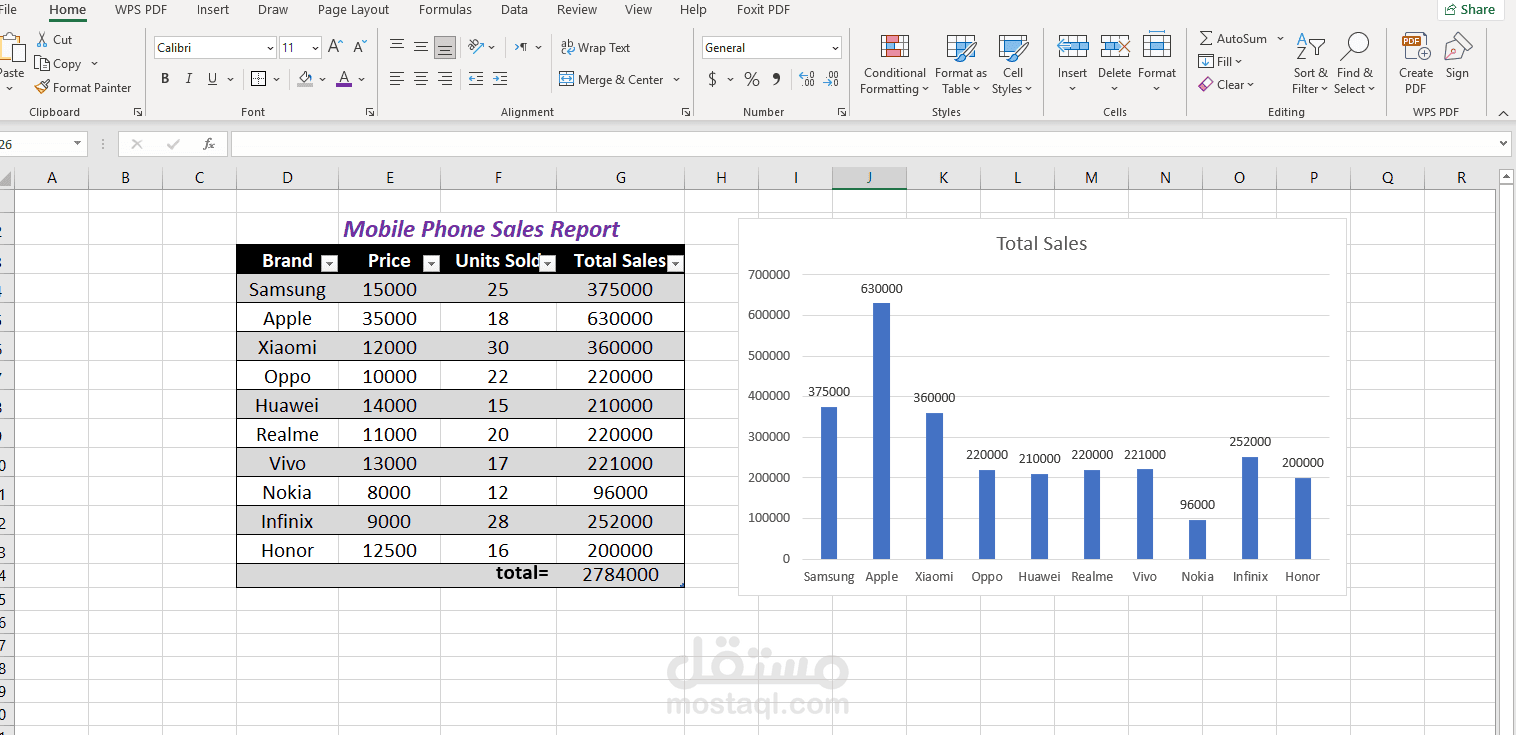Click the Fill button in Editing
1516x735 pixels.
(x=1221, y=62)
